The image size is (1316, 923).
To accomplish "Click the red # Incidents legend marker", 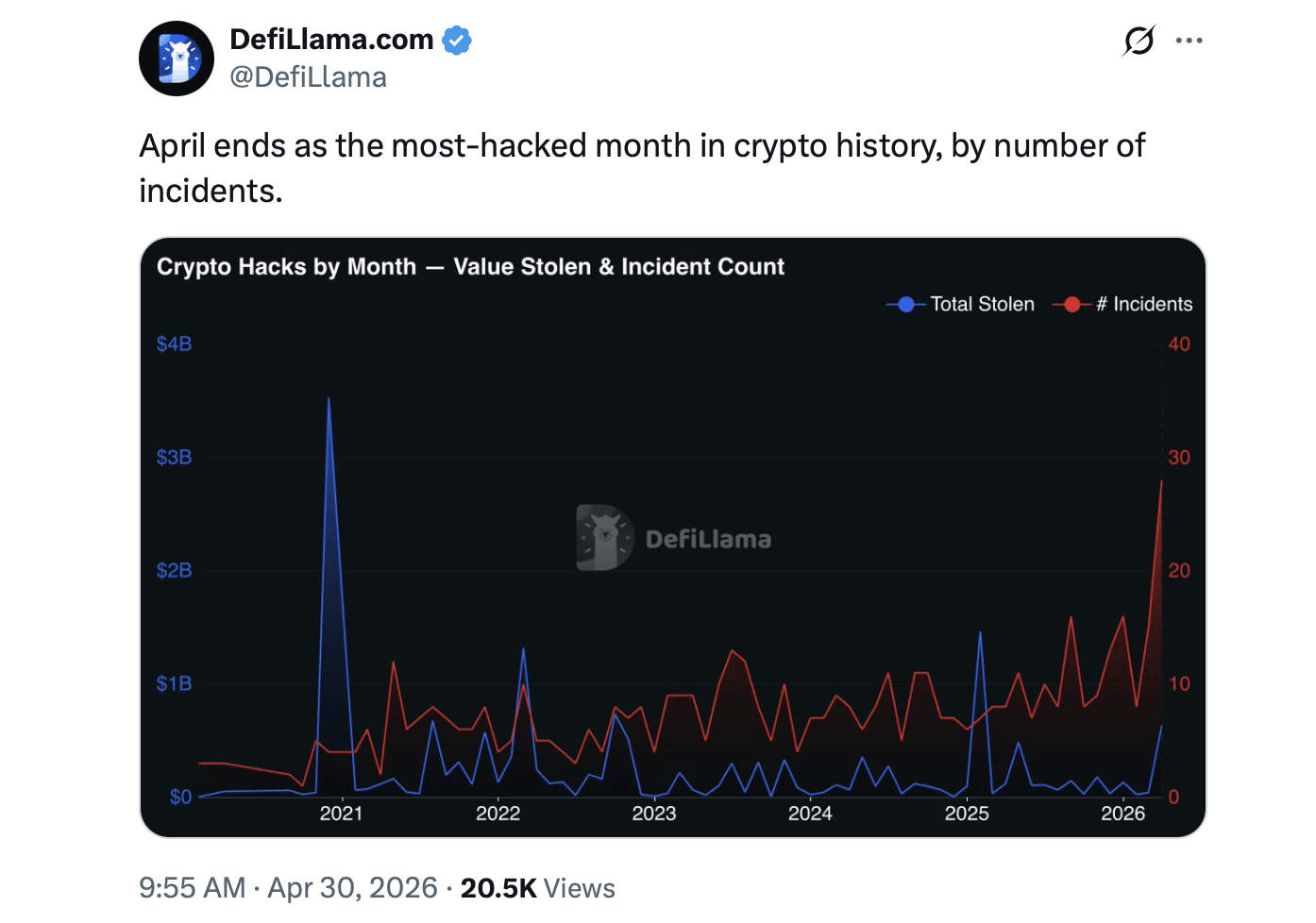I will (1071, 304).
